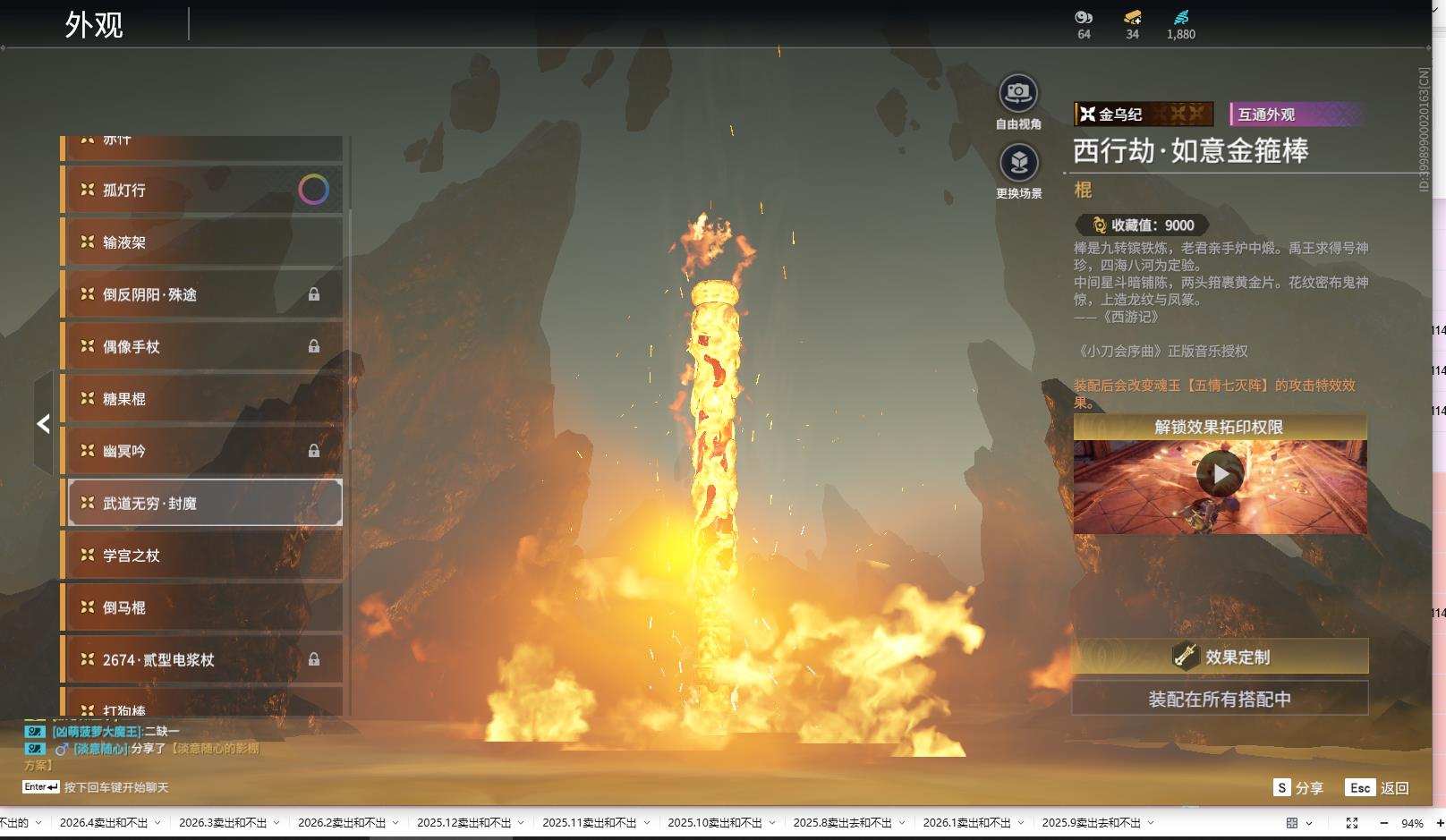
Task: Click the lock icon on 偶像手杖
Action: [314, 346]
